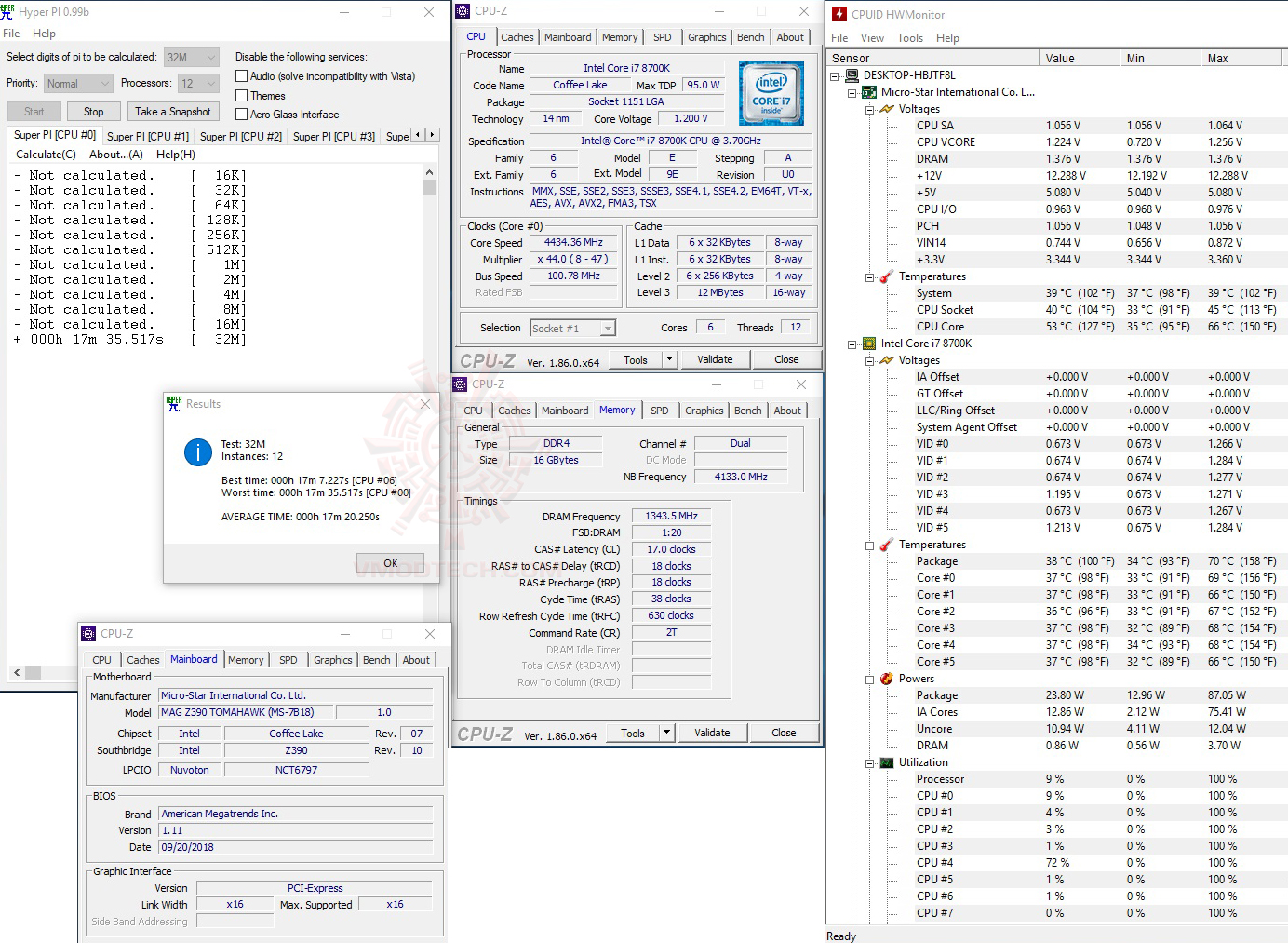
Task: Click OK in the Results dialog
Action: pos(390,562)
